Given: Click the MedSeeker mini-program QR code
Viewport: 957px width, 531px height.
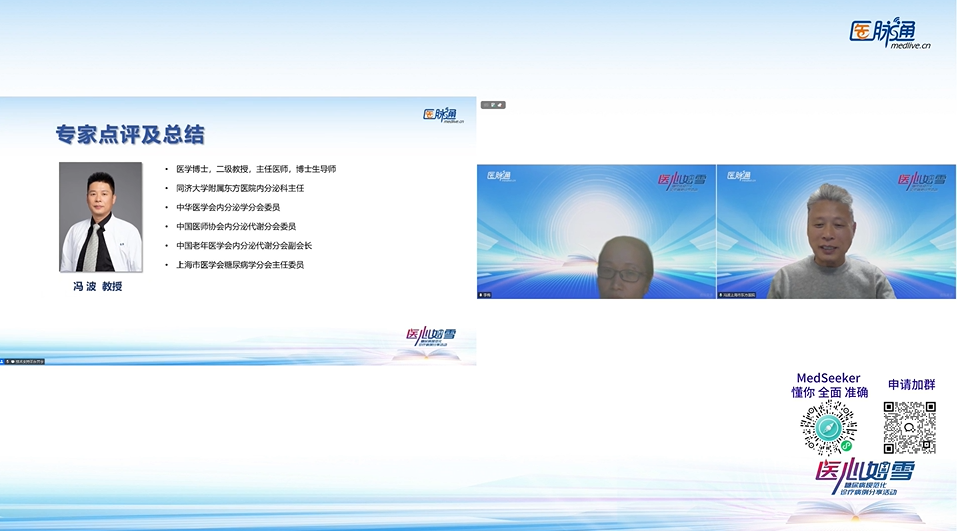Looking at the screenshot, I should click(829, 428).
